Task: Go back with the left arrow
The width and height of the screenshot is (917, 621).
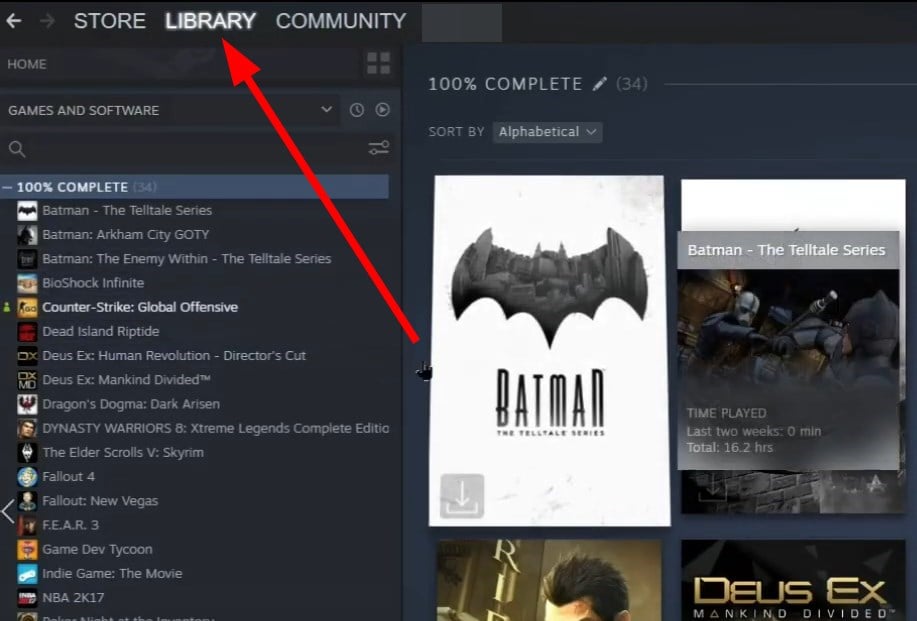Action: [13, 21]
